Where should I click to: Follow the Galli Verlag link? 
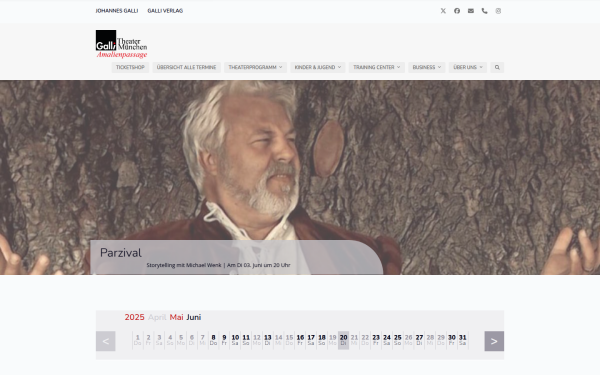pyautogui.click(x=165, y=11)
